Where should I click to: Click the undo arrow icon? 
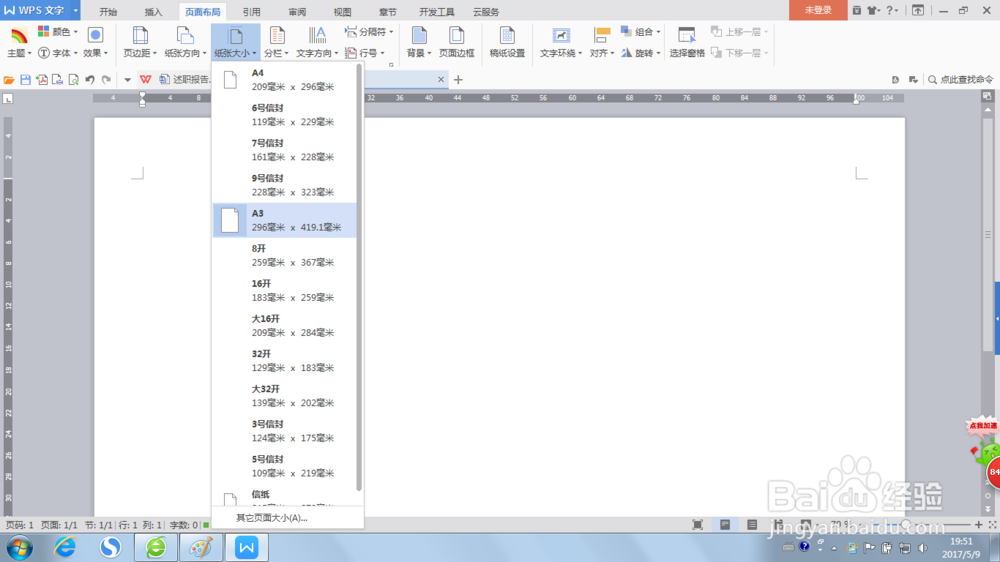click(x=90, y=80)
